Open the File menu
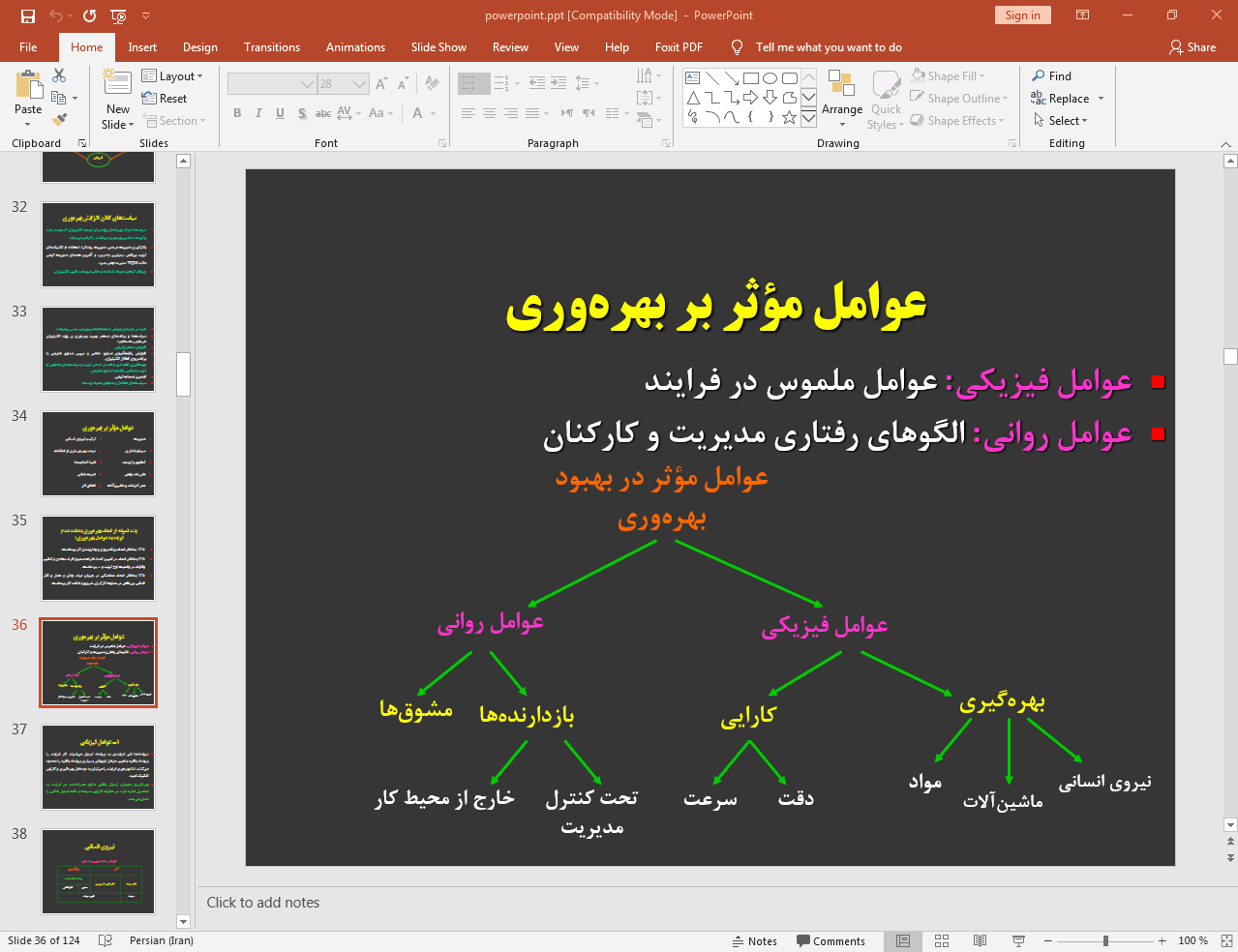1238x952 pixels. pos(28,47)
